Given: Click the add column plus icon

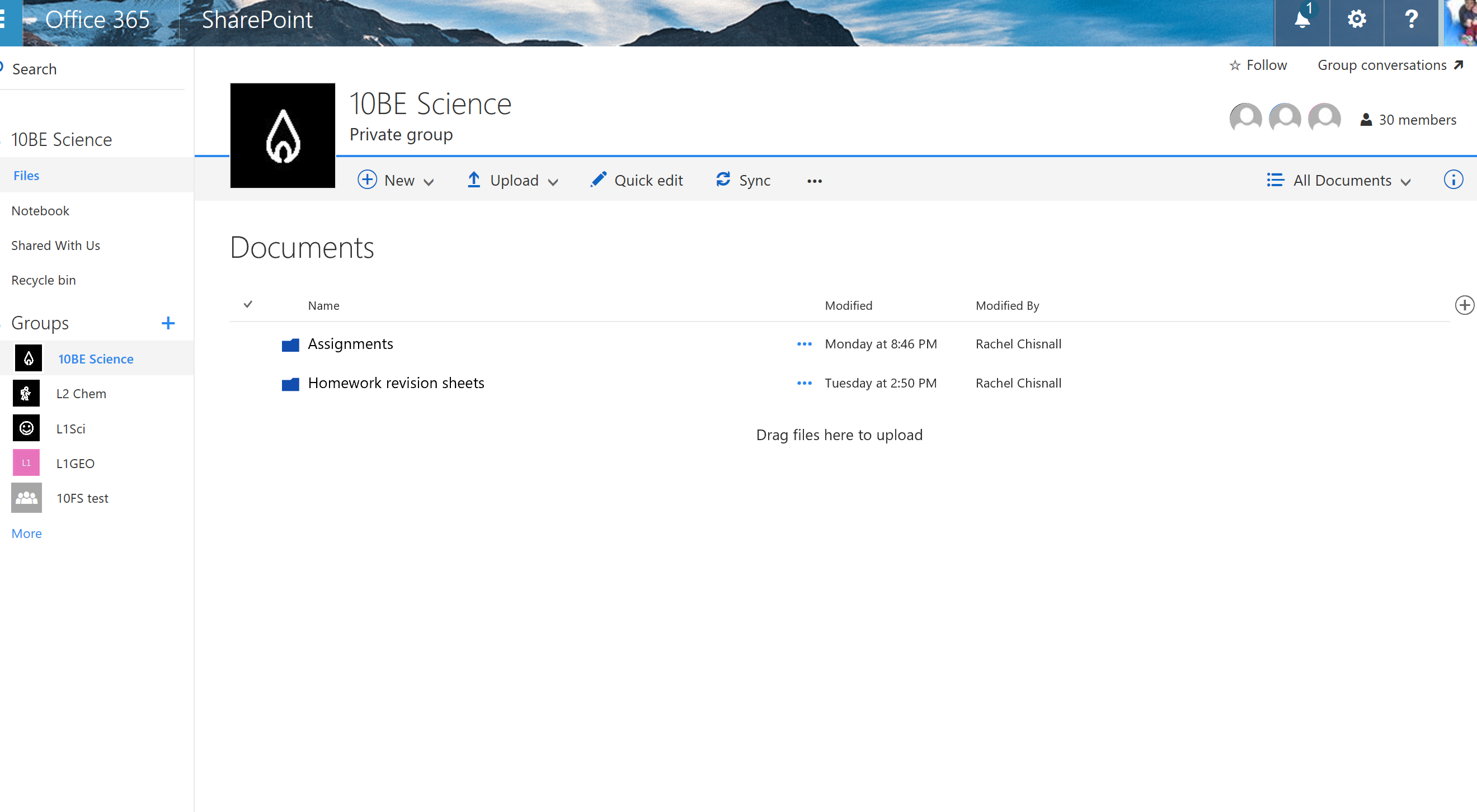Looking at the screenshot, I should tap(1464, 305).
